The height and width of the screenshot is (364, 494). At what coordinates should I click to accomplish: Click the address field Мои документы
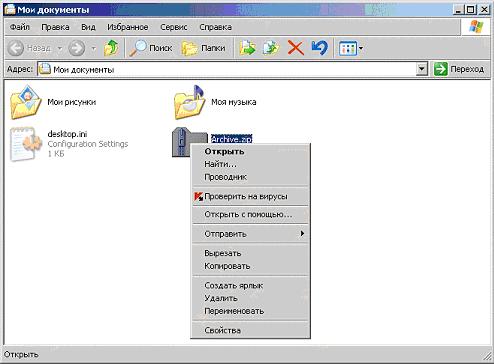click(227, 69)
